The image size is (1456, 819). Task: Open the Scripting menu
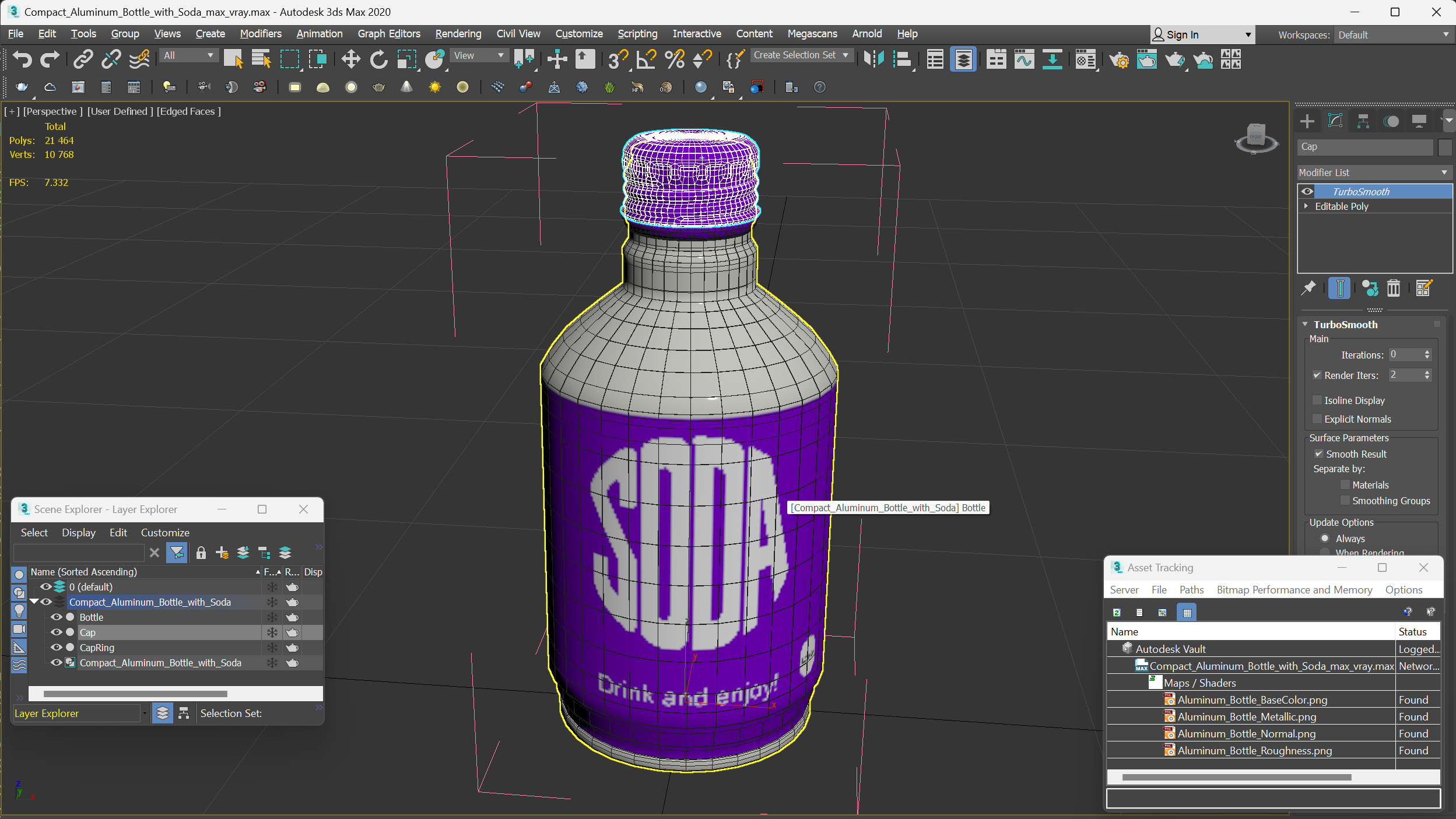click(x=637, y=34)
